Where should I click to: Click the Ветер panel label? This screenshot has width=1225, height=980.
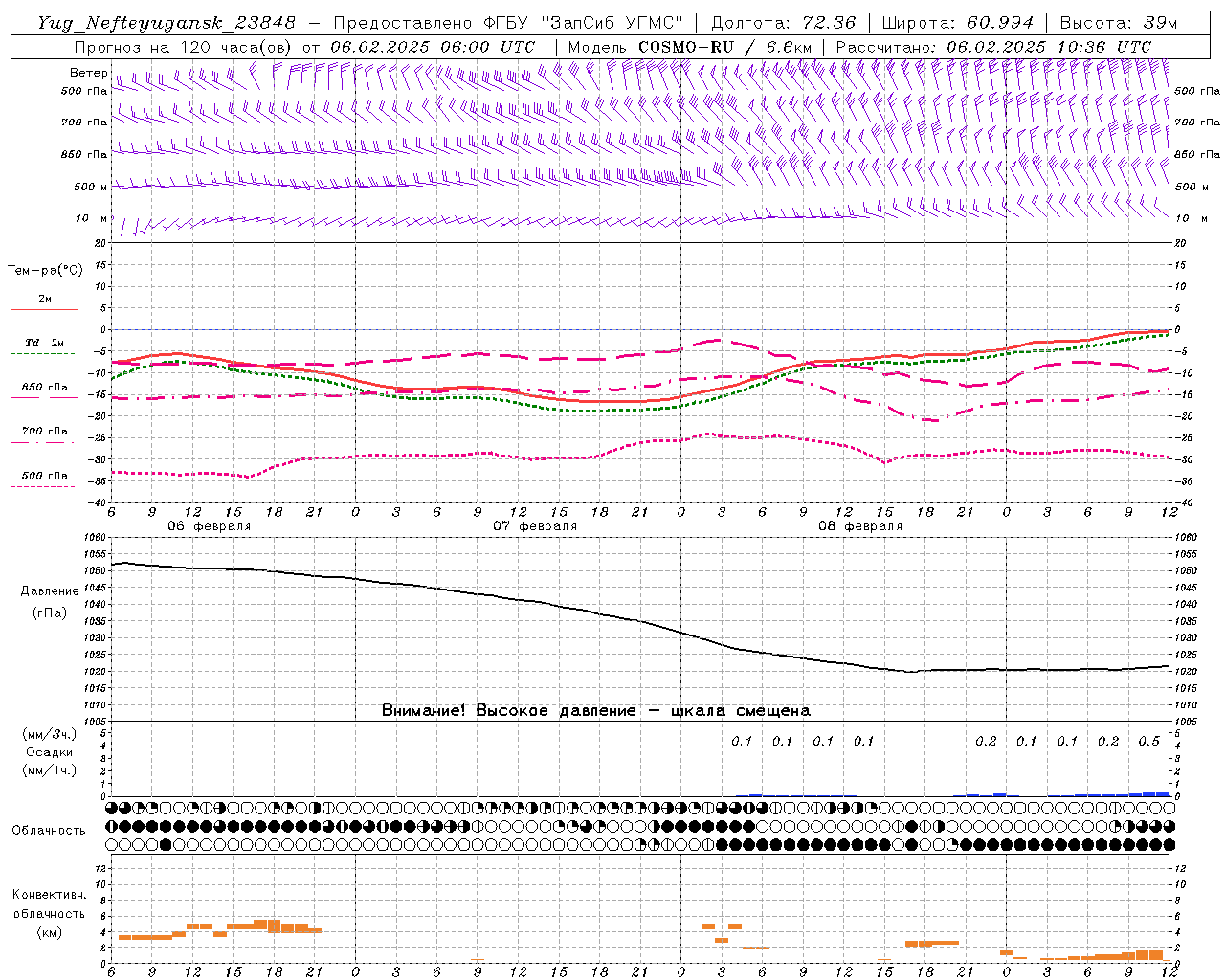(x=89, y=73)
